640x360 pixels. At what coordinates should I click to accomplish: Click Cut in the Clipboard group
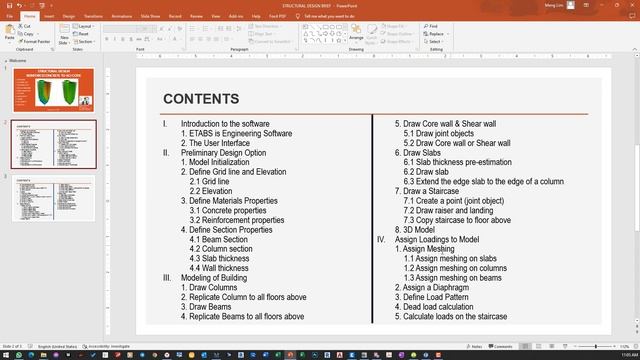click(x=24, y=26)
